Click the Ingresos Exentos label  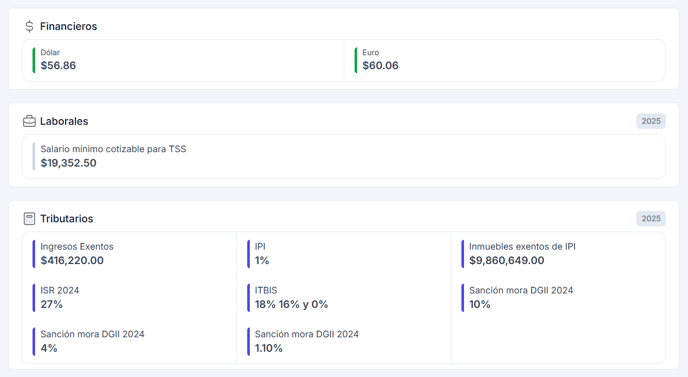coord(77,246)
